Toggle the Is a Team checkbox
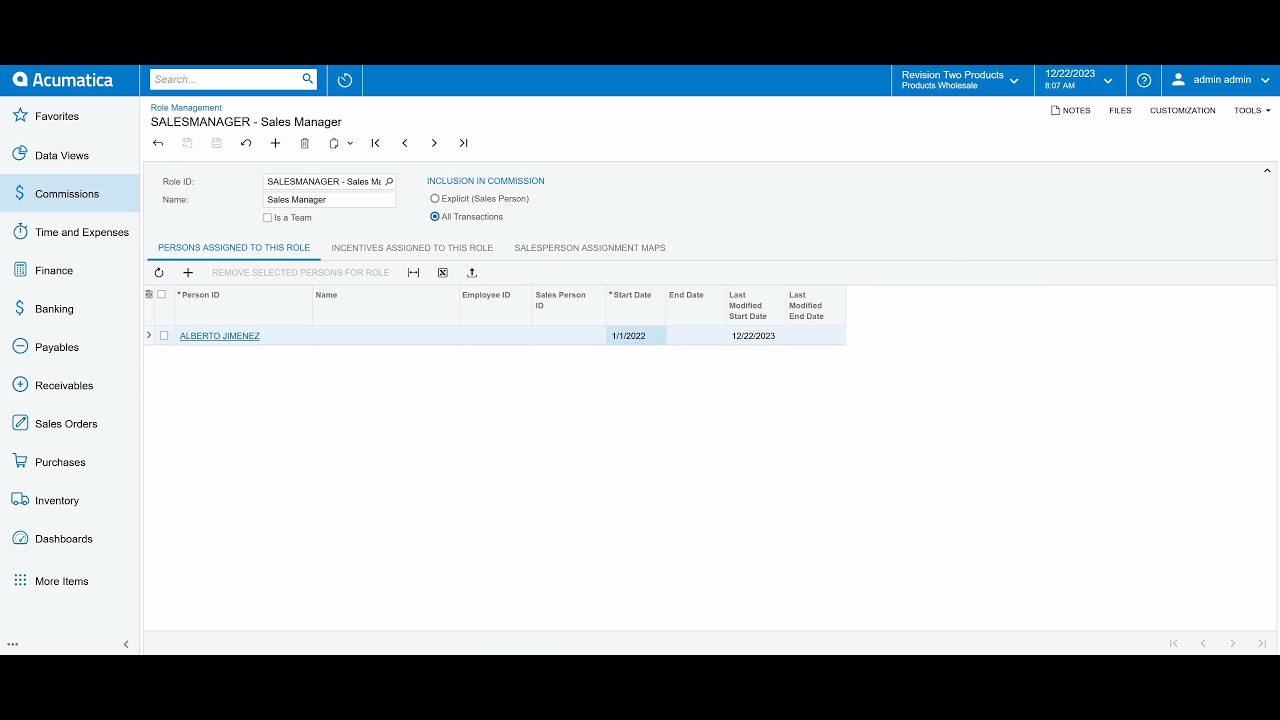The width and height of the screenshot is (1280, 720). (267, 217)
